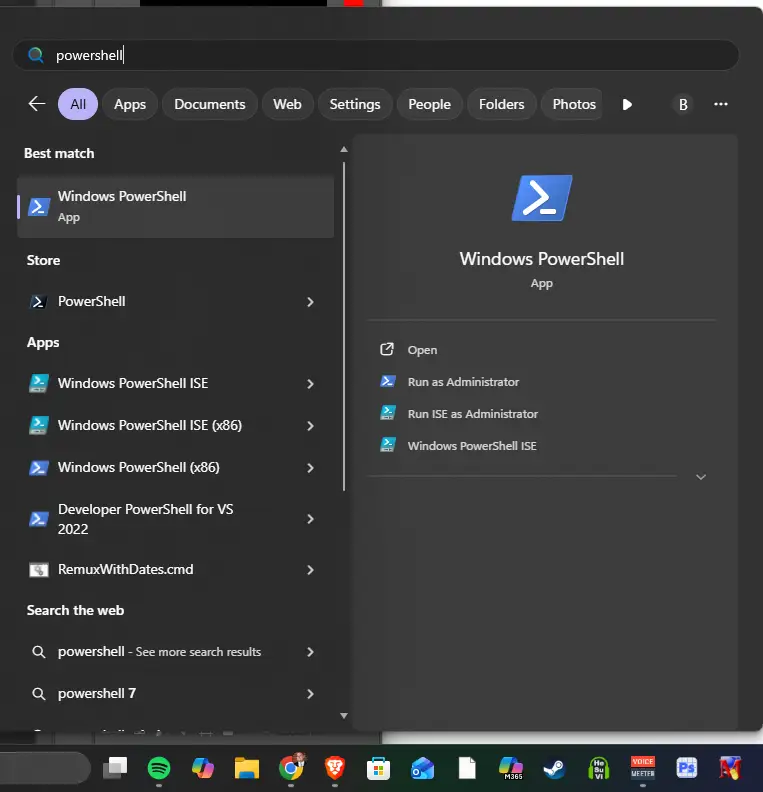Select the PowerShell Store result
The width and height of the screenshot is (763, 792).
[176, 302]
